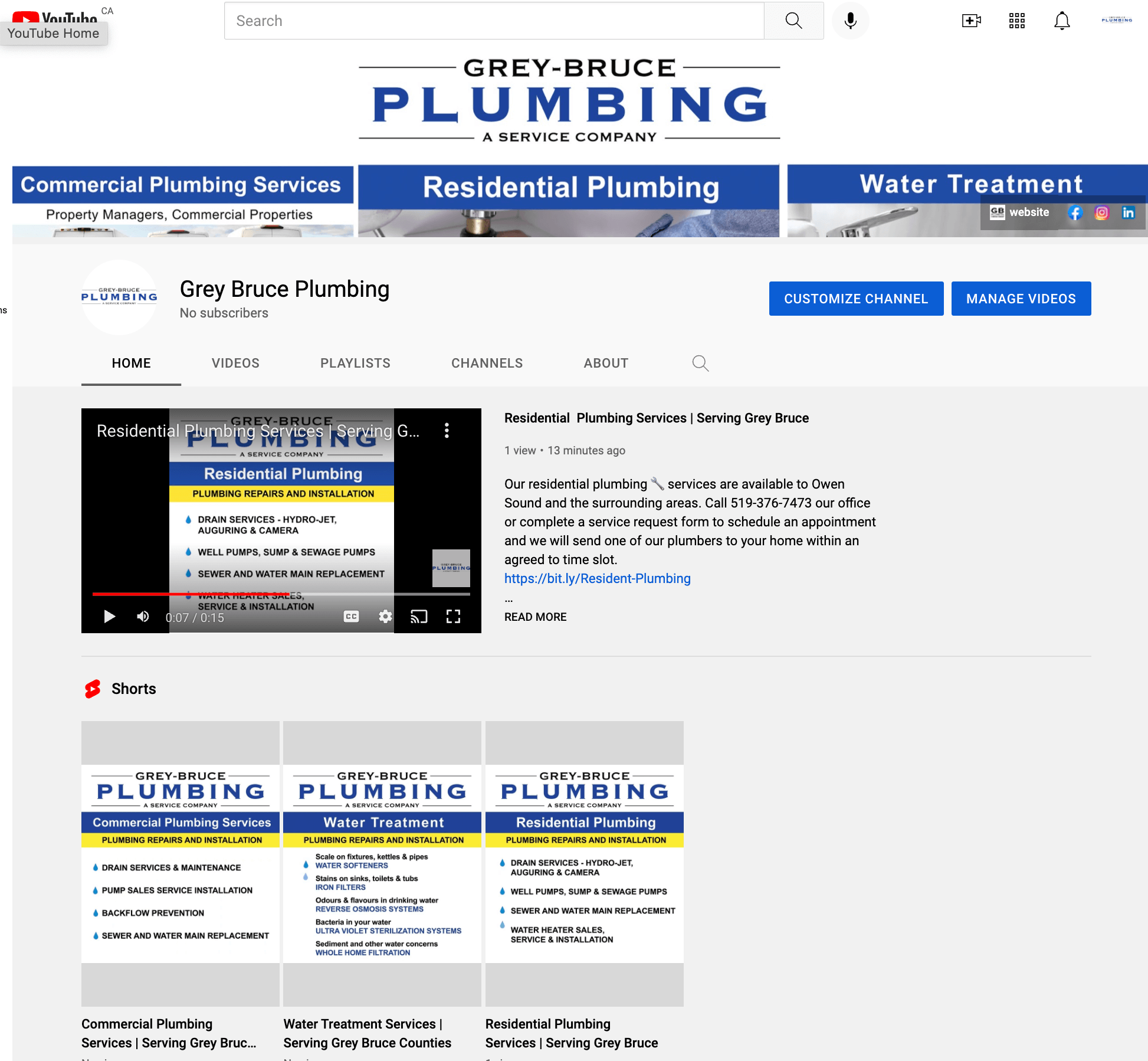
Task: Click the Grey Bruce Plumbing channel icon
Action: [119, 297]
